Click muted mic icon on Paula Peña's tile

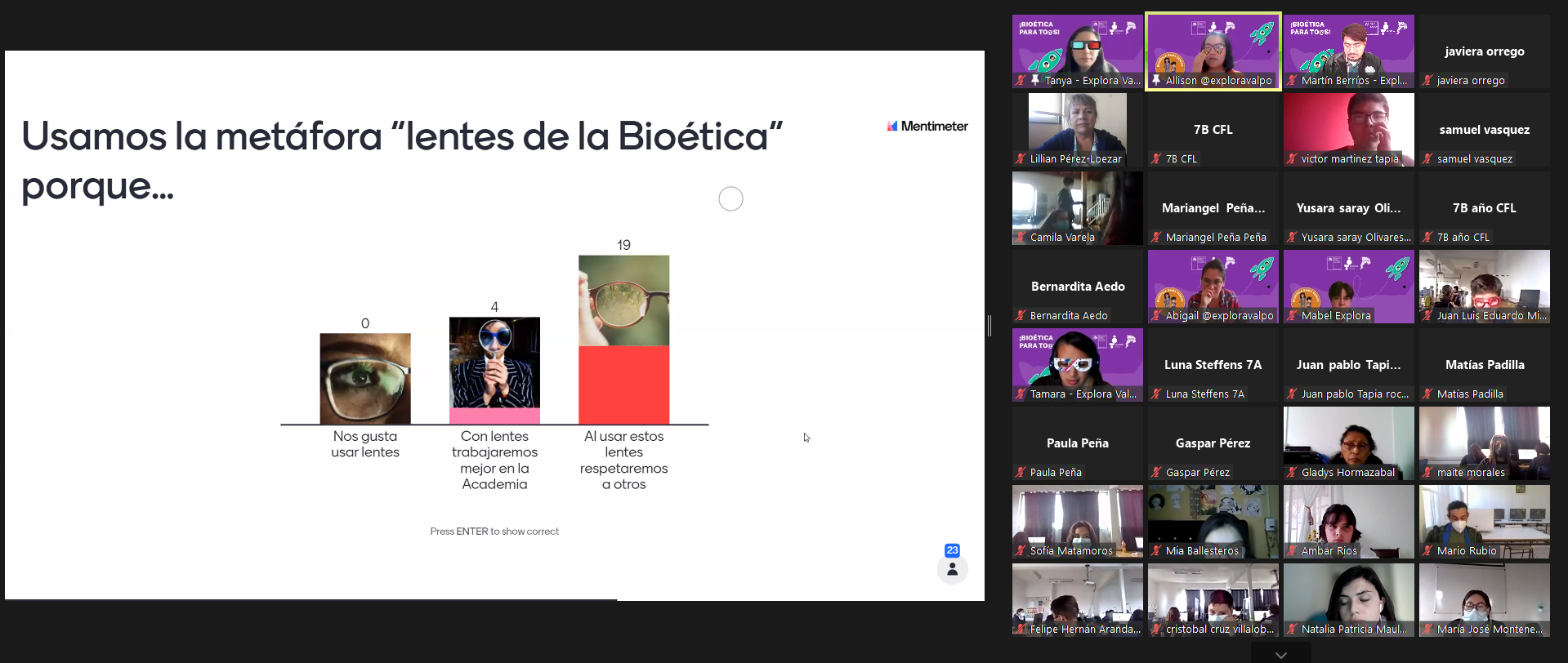[1021, 472]
